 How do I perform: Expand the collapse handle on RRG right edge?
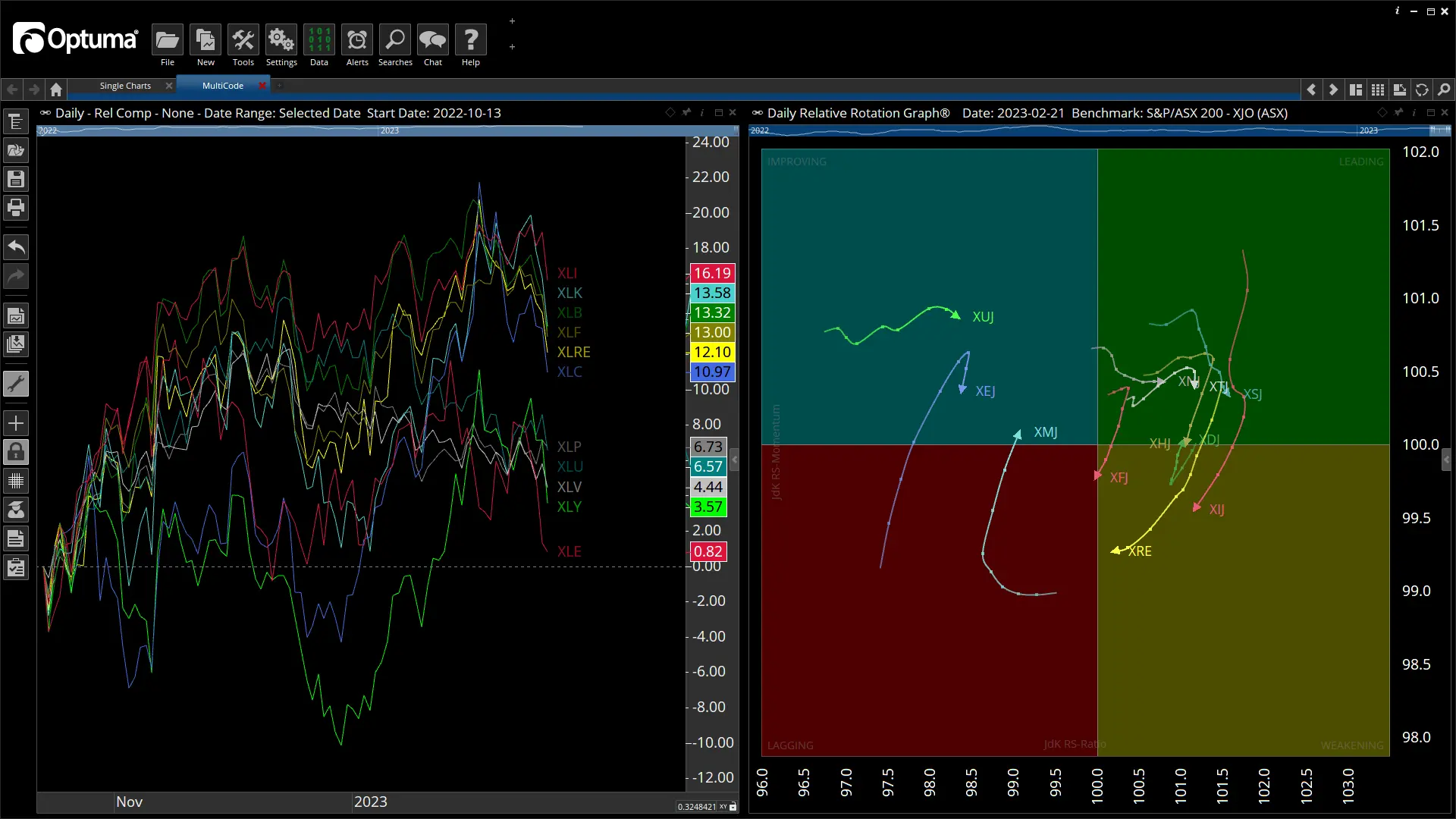(1446, 460)
